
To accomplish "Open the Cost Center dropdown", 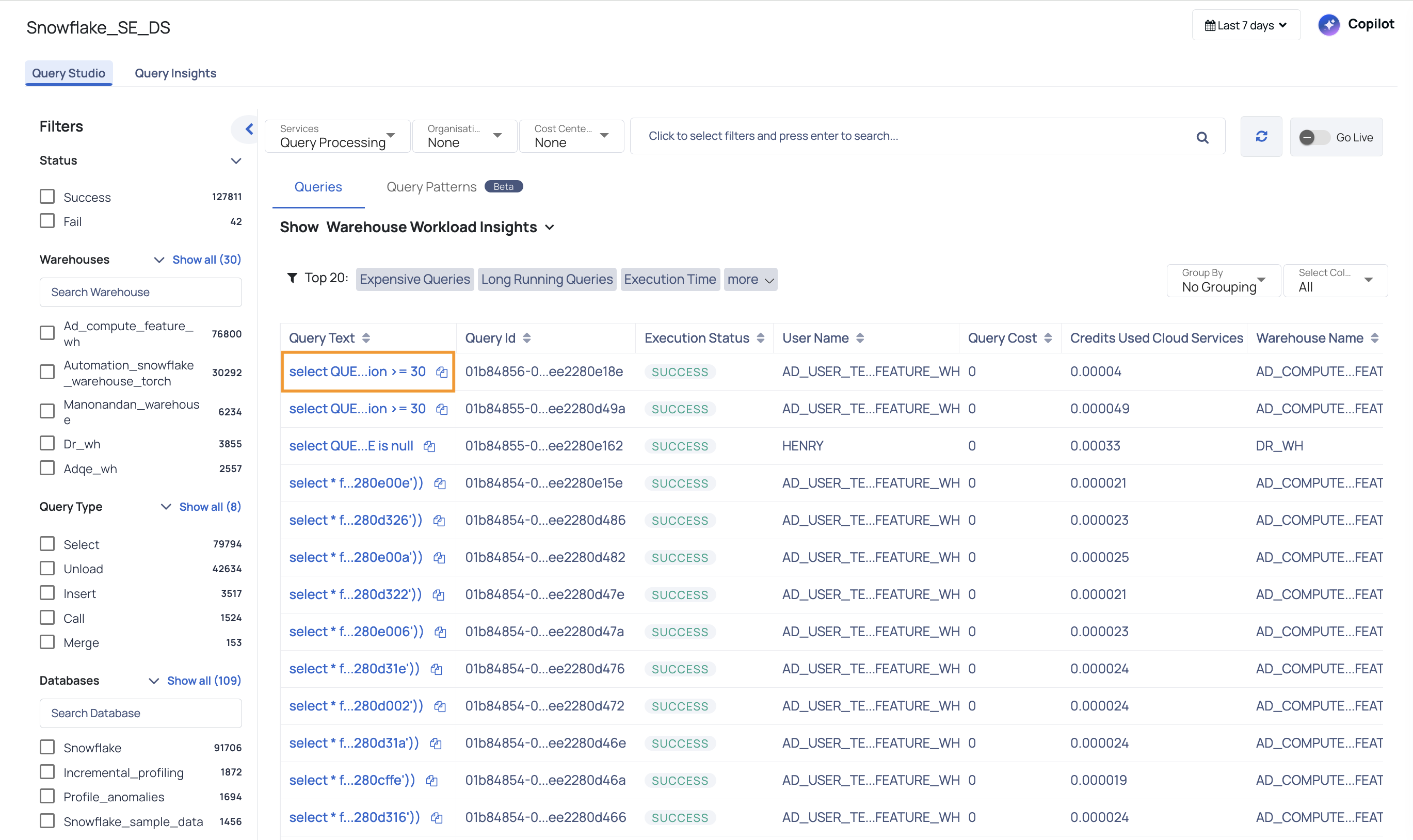I will [571, 136].
